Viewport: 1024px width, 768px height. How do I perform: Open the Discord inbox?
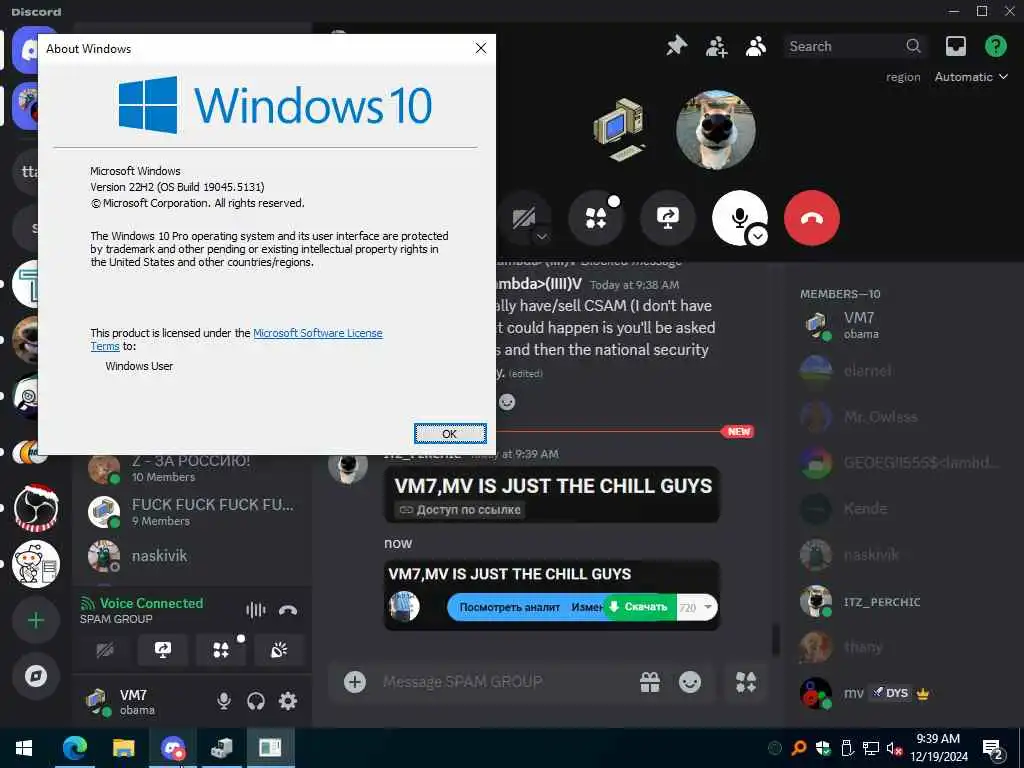pos(956,46)
